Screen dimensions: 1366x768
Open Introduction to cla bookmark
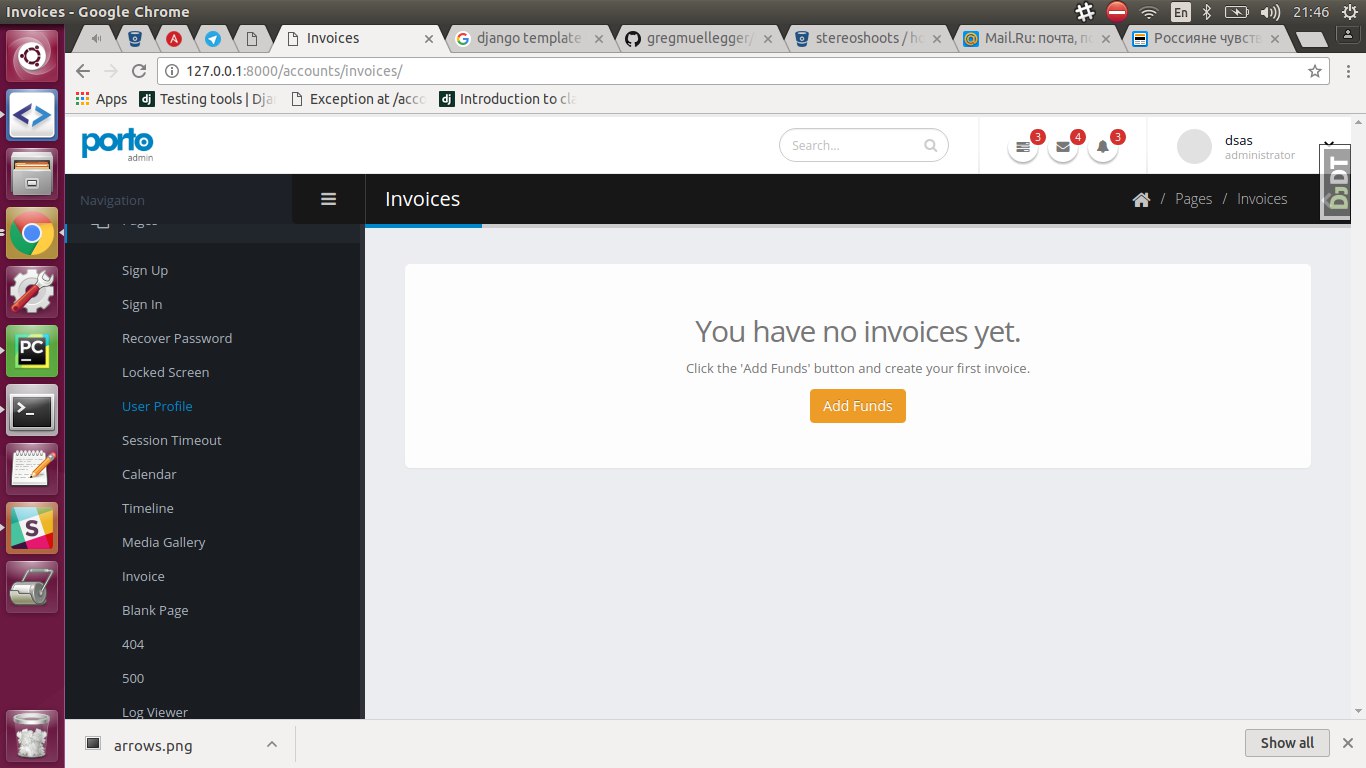[x=508, y=99]
